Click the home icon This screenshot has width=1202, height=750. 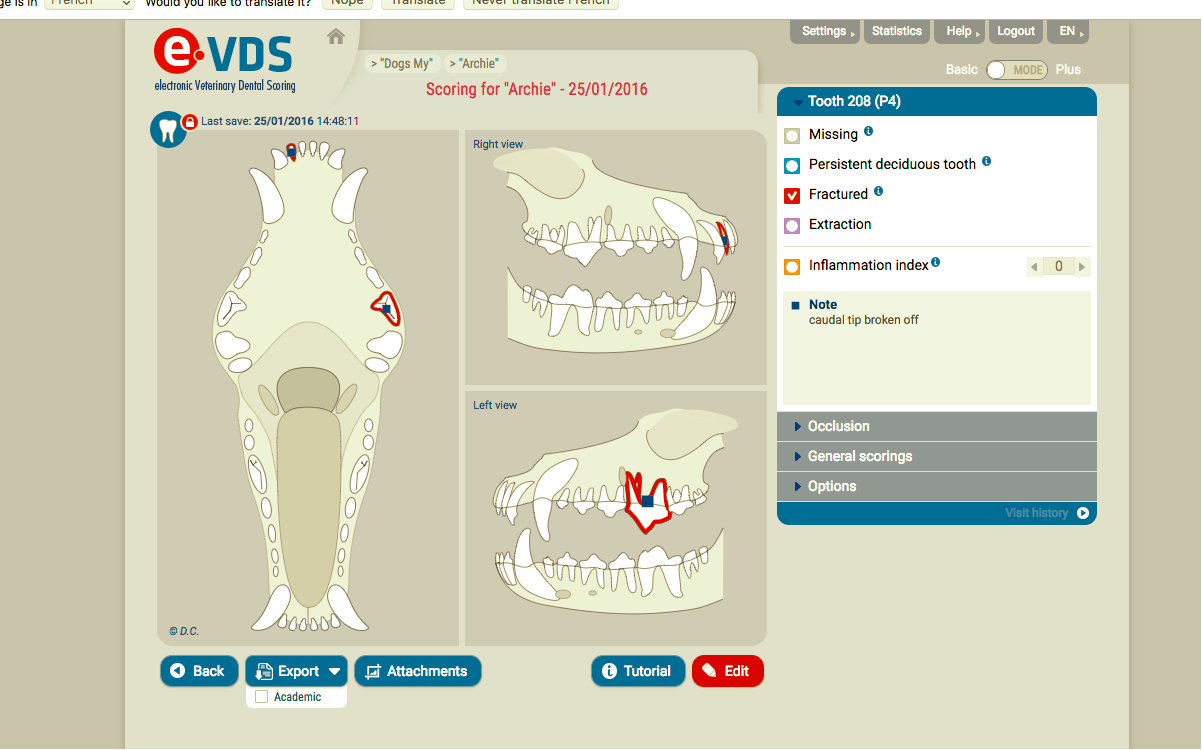[336, 37]
